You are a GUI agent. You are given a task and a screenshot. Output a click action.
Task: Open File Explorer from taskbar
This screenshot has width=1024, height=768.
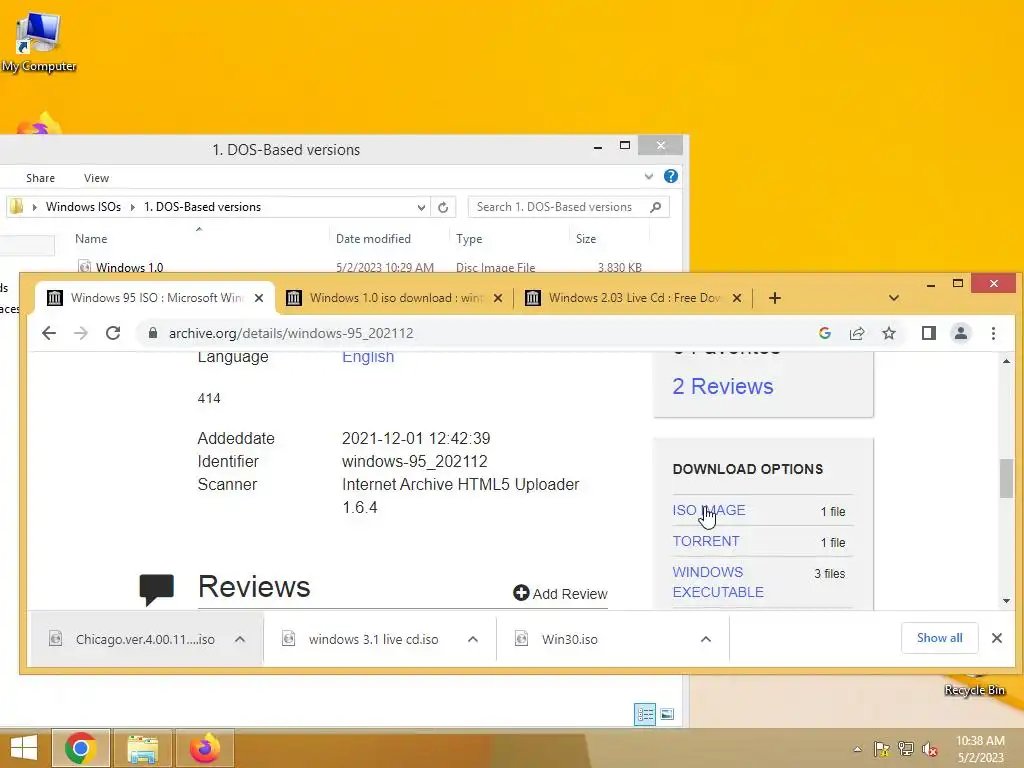(x=142, y=748)
